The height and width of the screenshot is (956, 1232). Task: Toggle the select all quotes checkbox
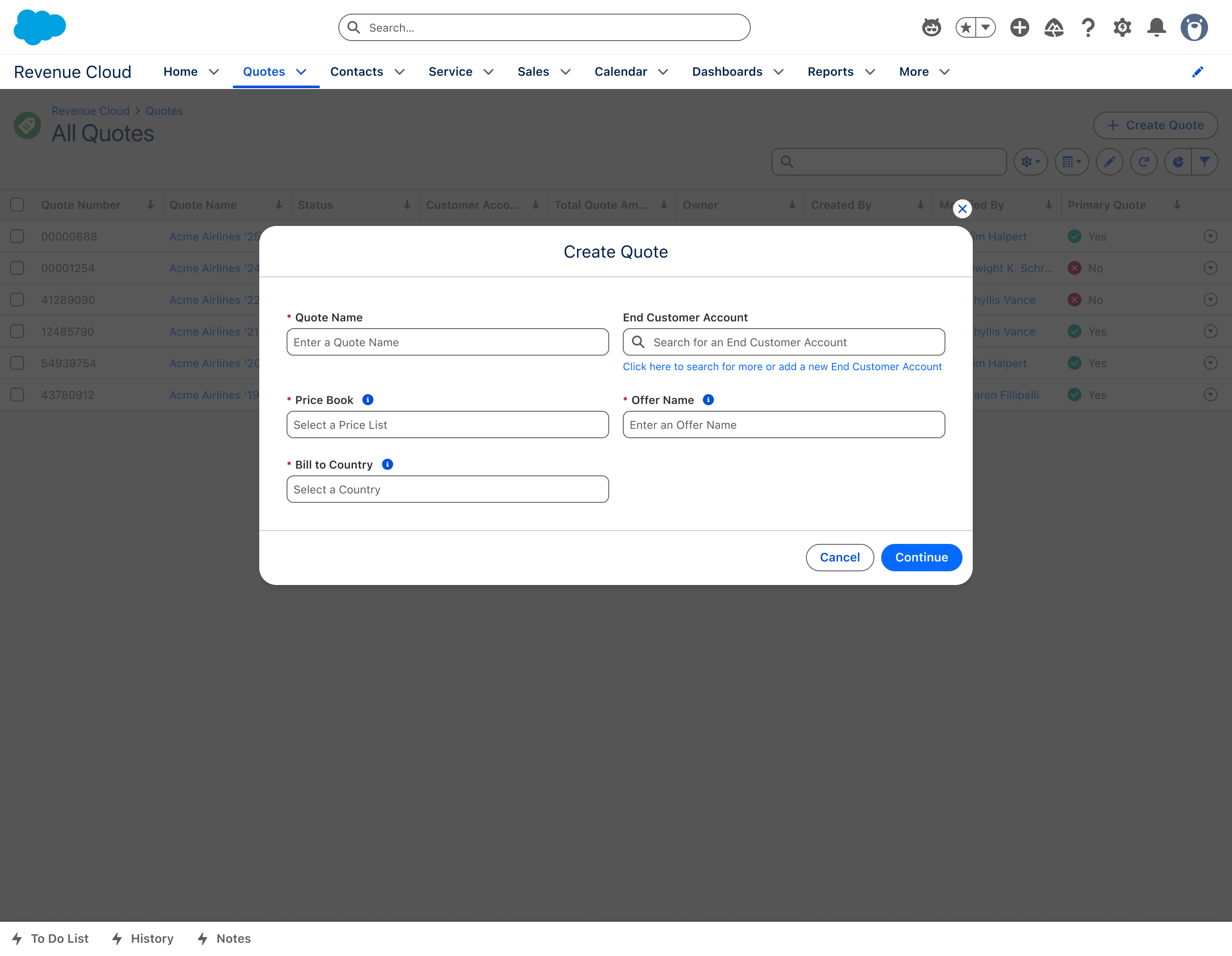18,204
